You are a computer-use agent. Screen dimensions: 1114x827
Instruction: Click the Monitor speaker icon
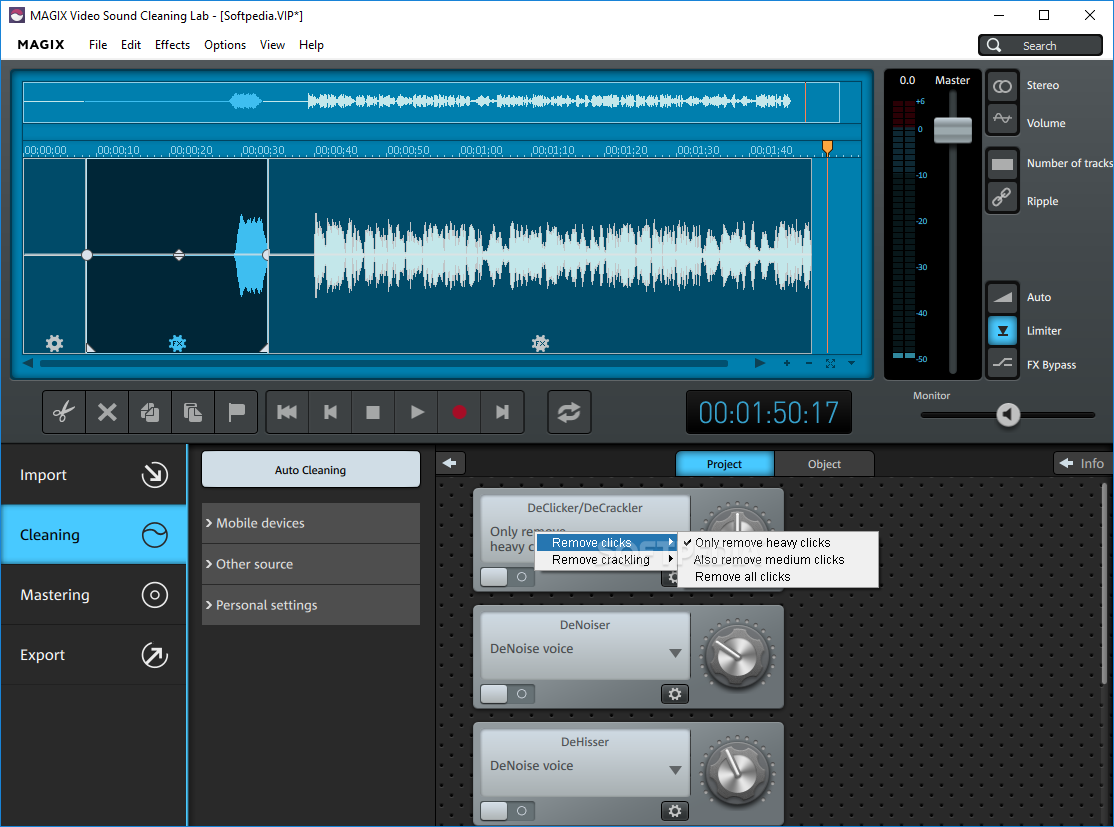[x=1008, y=414]
